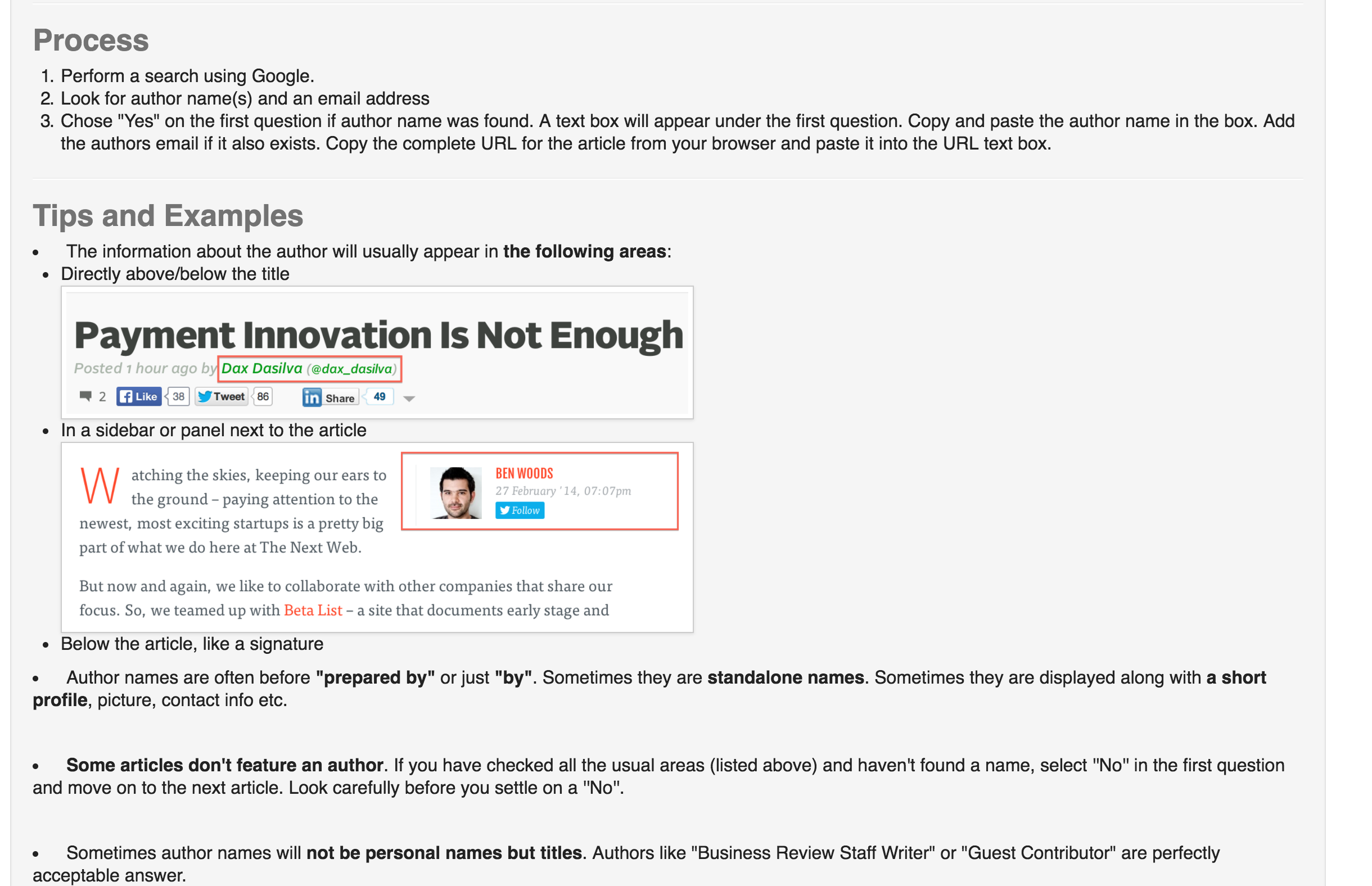Click the Payment Innovation Is Not Enough headline
This screenshot has width=1372, height=886.
pos(378,336)
